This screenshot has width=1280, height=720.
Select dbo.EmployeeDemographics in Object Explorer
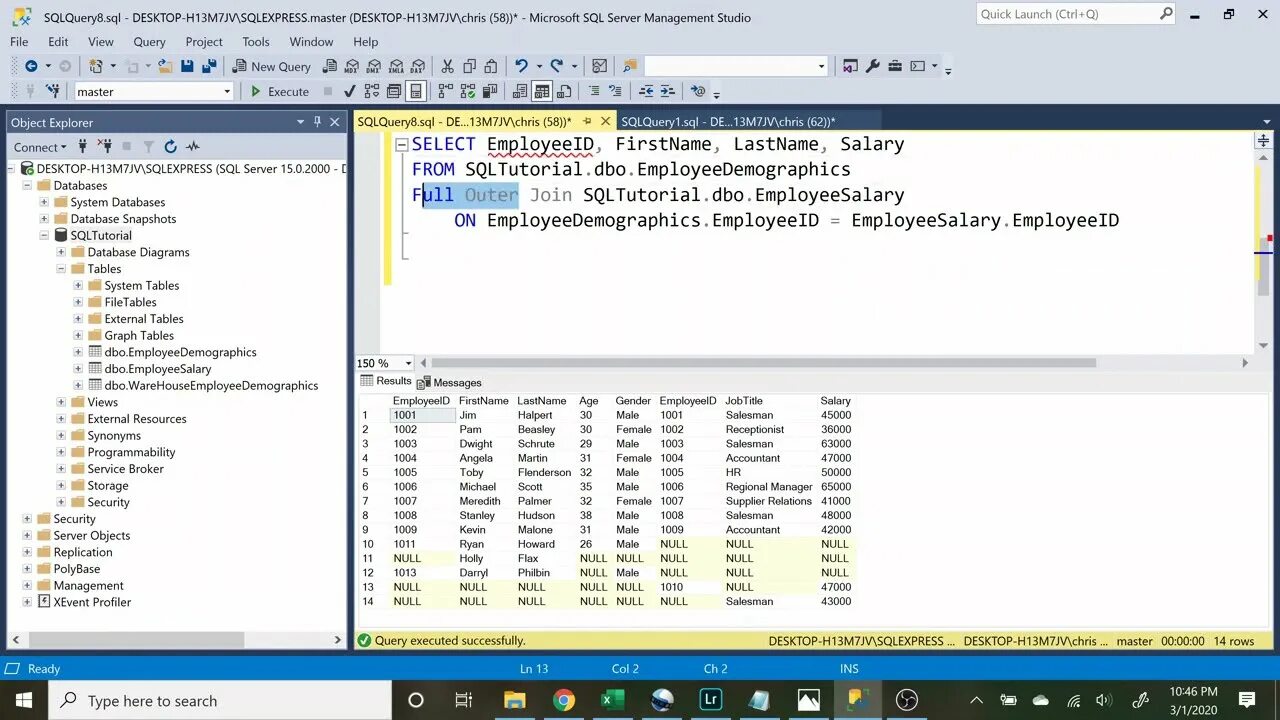180,352
